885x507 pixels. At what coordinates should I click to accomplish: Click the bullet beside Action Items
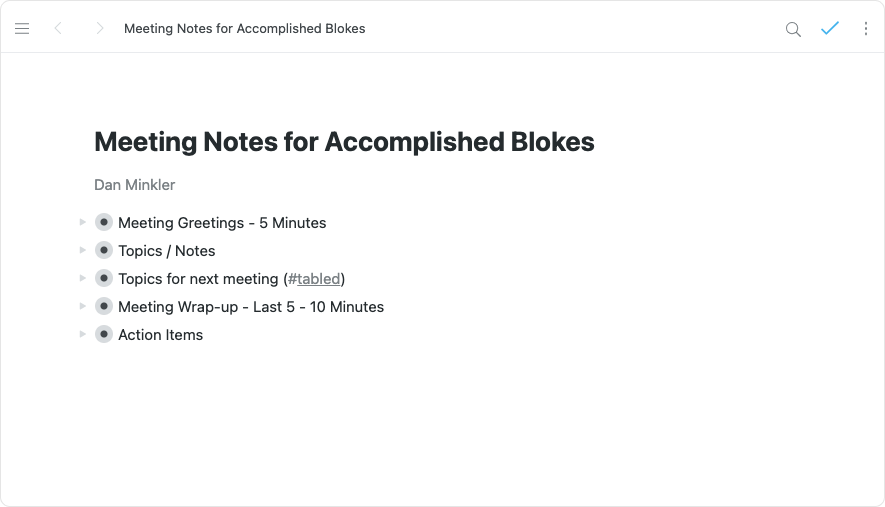(104, 334)
